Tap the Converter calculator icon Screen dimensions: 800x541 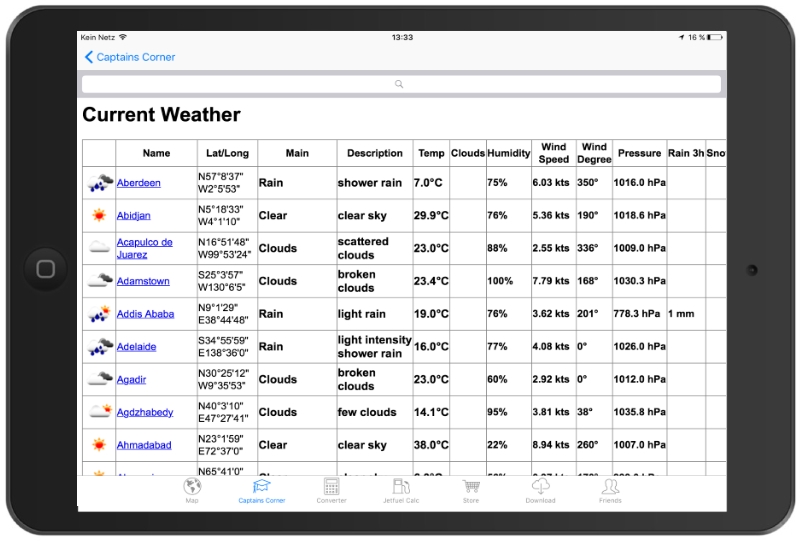click(331, 487)
